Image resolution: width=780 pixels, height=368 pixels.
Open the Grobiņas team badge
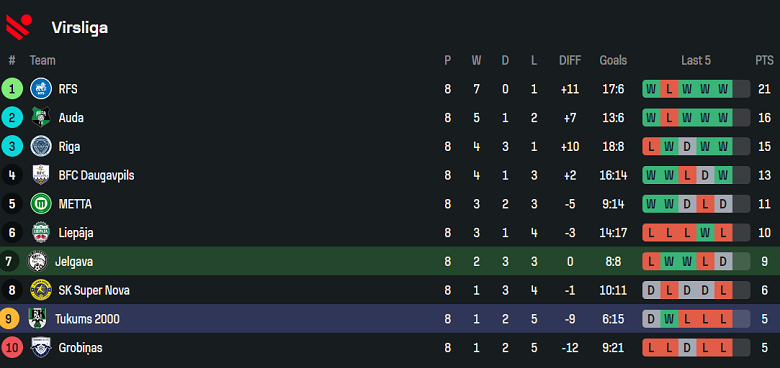(x=41, y=348)
